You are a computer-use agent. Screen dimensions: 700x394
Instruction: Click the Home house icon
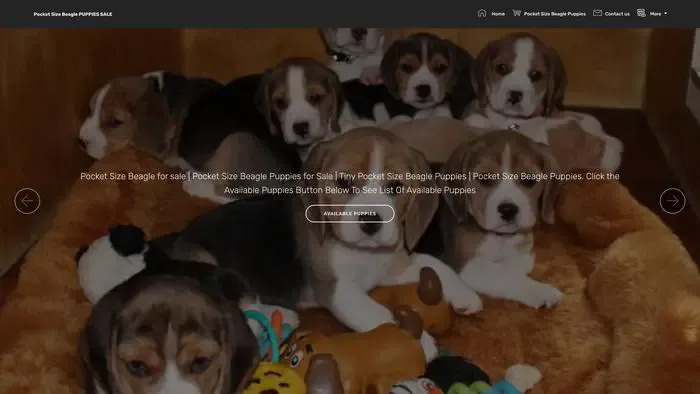point(482,13)
